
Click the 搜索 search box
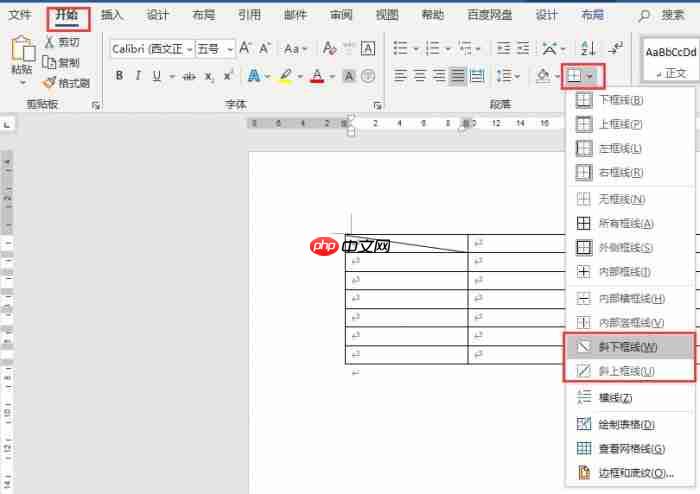(662, 16)
